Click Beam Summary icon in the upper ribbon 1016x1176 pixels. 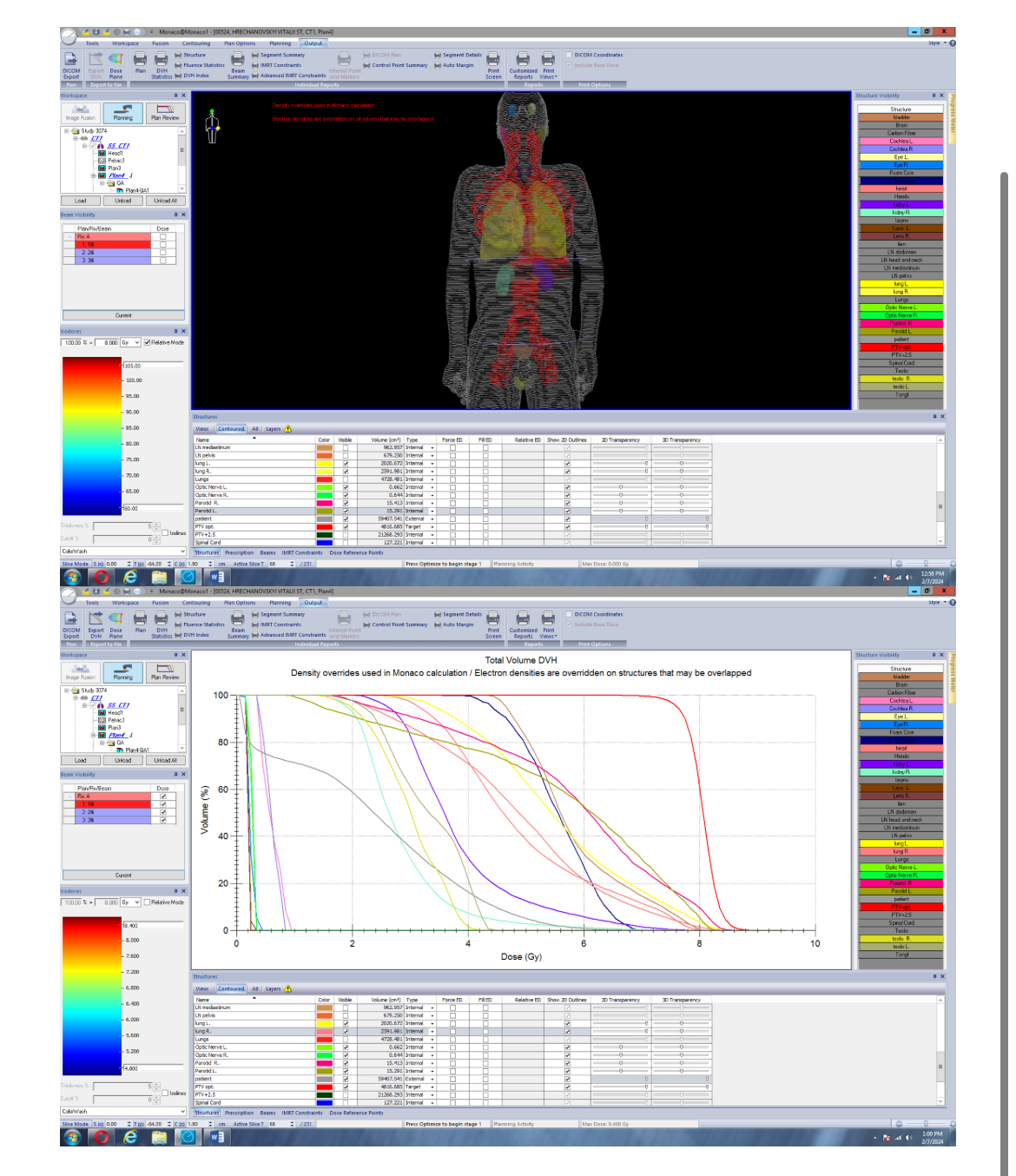click(238, 63)
